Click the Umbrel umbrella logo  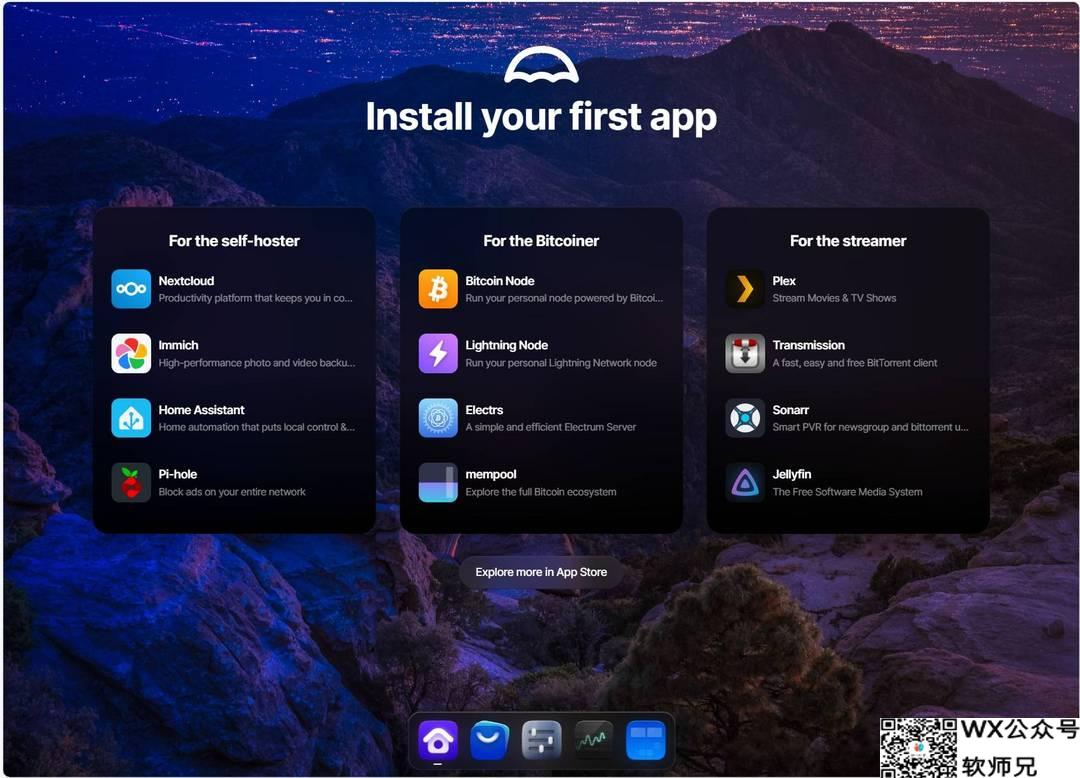541,65
